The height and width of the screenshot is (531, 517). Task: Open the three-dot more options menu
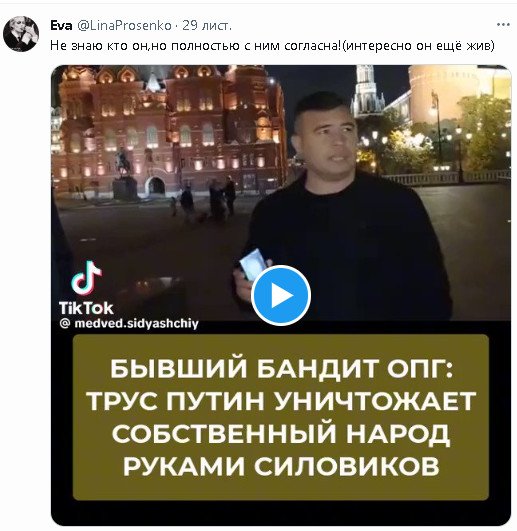[503, 25]
